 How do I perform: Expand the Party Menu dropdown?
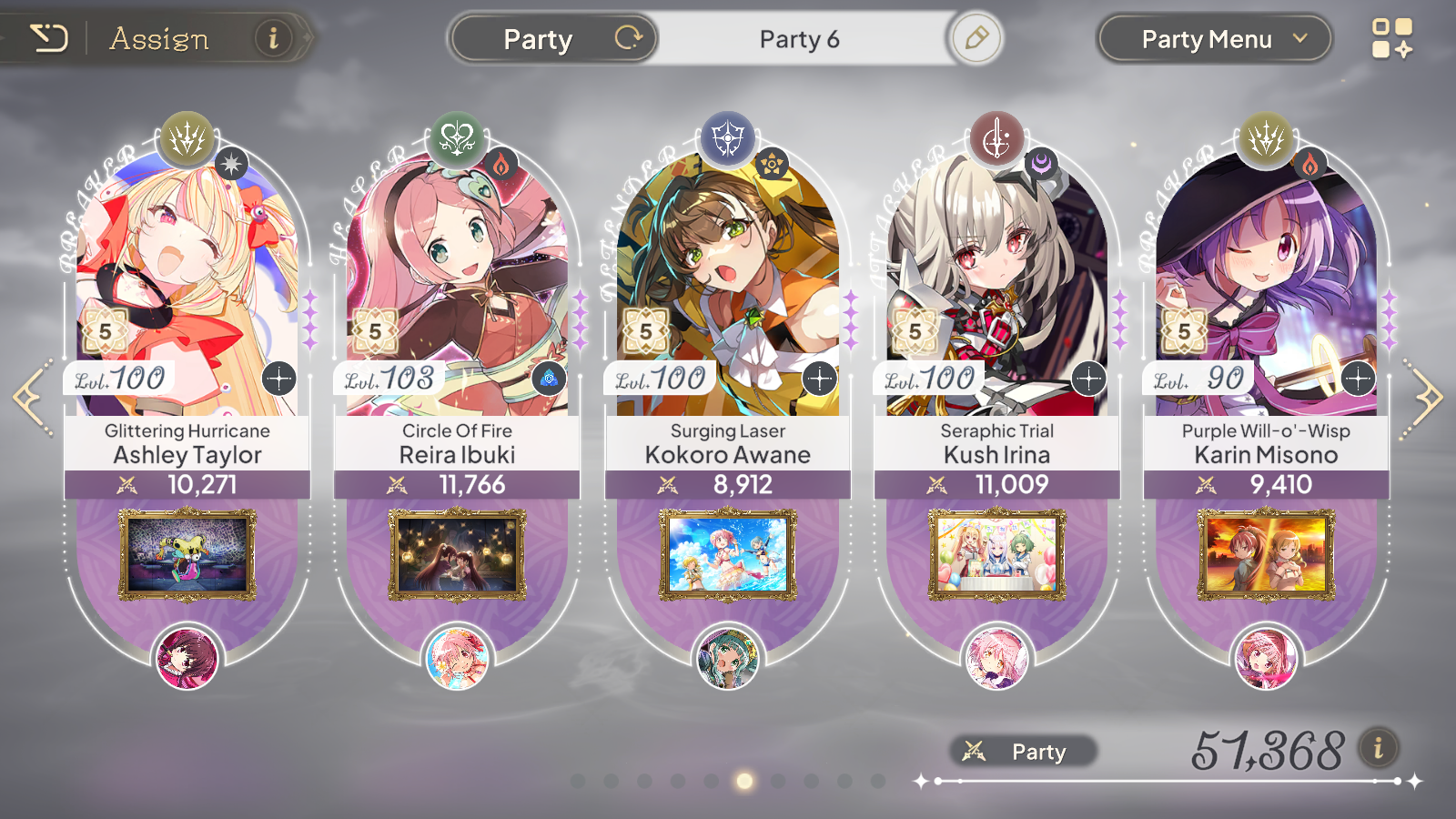click(1214, 38)
